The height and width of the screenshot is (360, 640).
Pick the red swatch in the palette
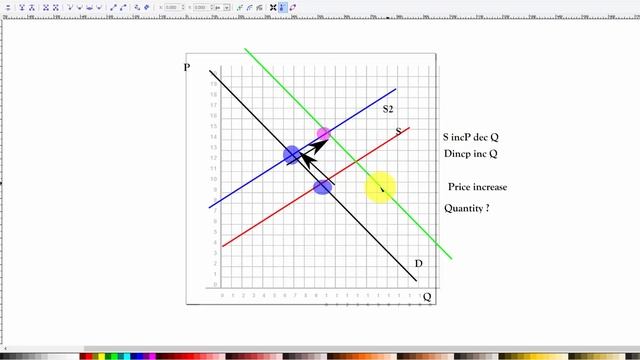coord(89,357)
